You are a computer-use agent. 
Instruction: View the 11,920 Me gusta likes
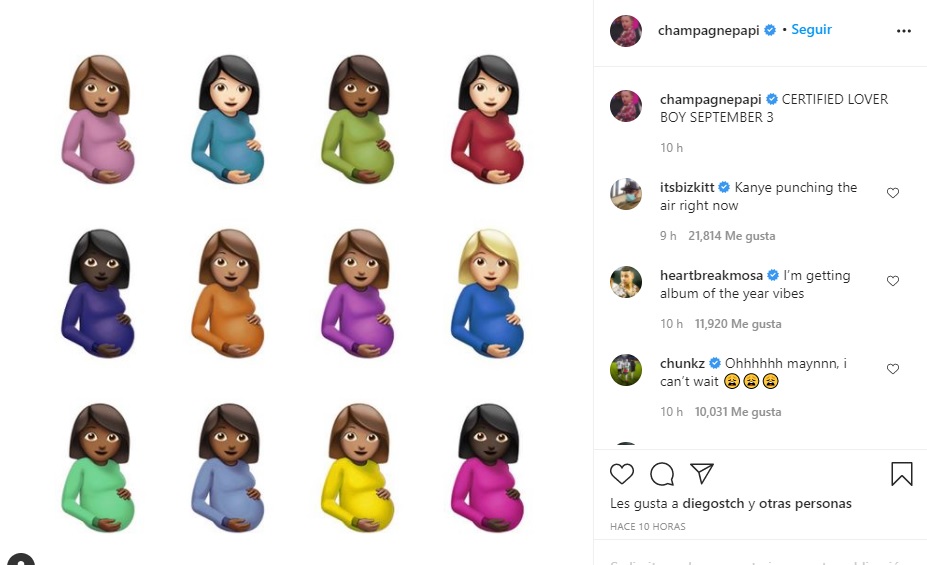click(x=738, y=324)
